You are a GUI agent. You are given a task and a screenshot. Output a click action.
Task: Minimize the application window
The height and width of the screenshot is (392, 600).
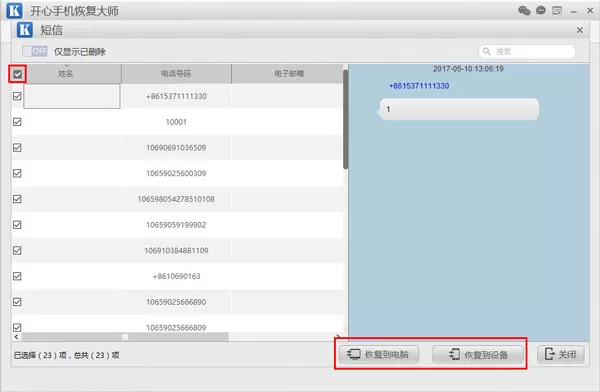tap(573, 11)
